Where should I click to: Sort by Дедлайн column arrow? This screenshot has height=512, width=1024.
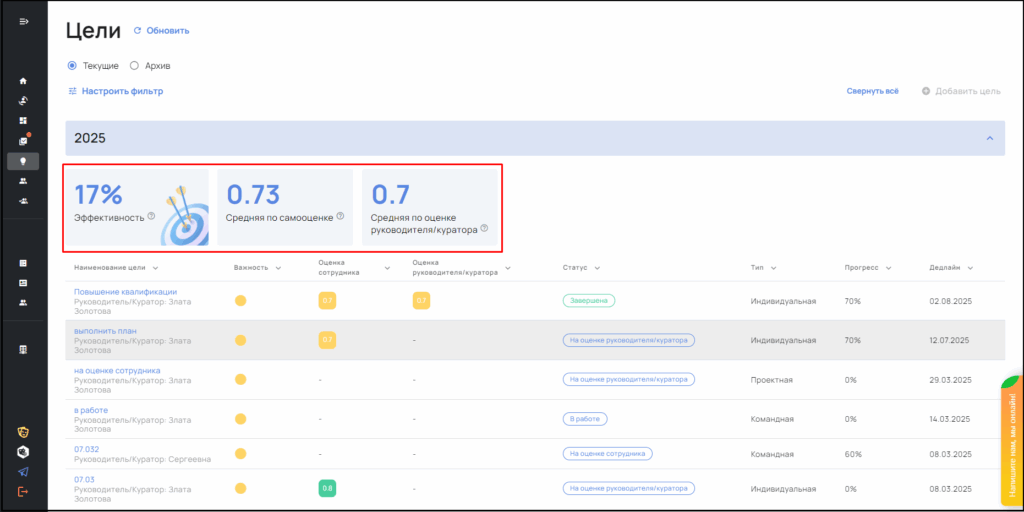click(x=970, y=268)
